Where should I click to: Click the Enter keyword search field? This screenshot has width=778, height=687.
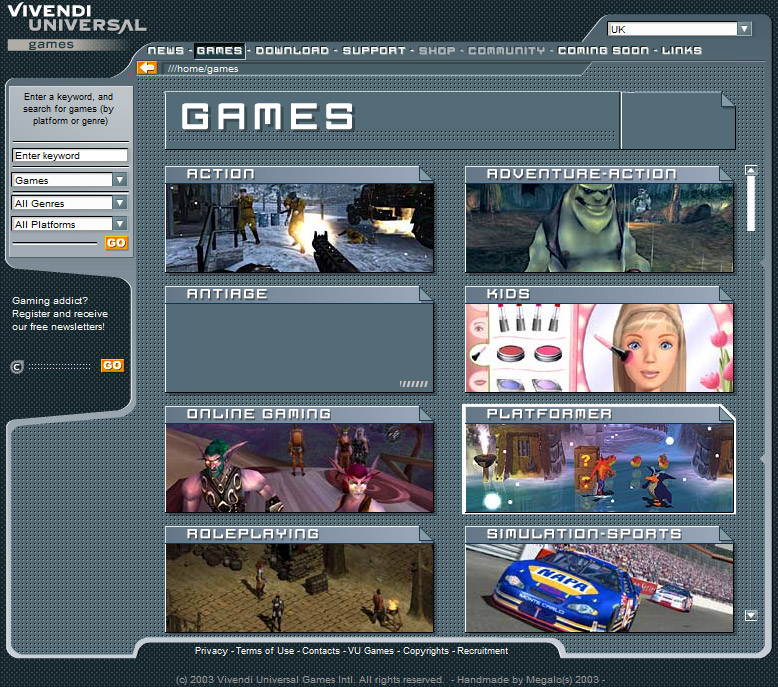coord(69,156)
